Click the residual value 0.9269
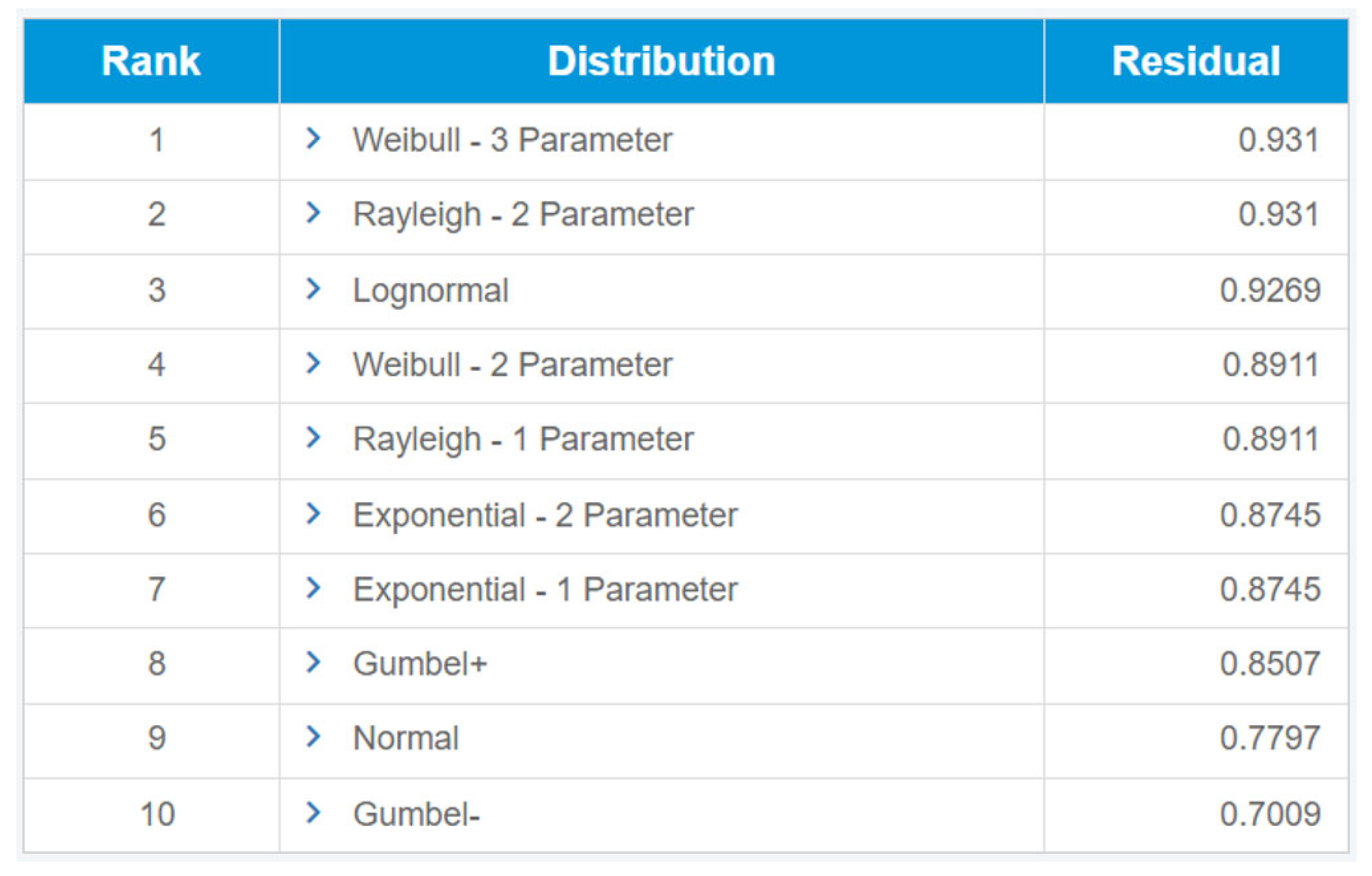 (x=1270, y=290)
